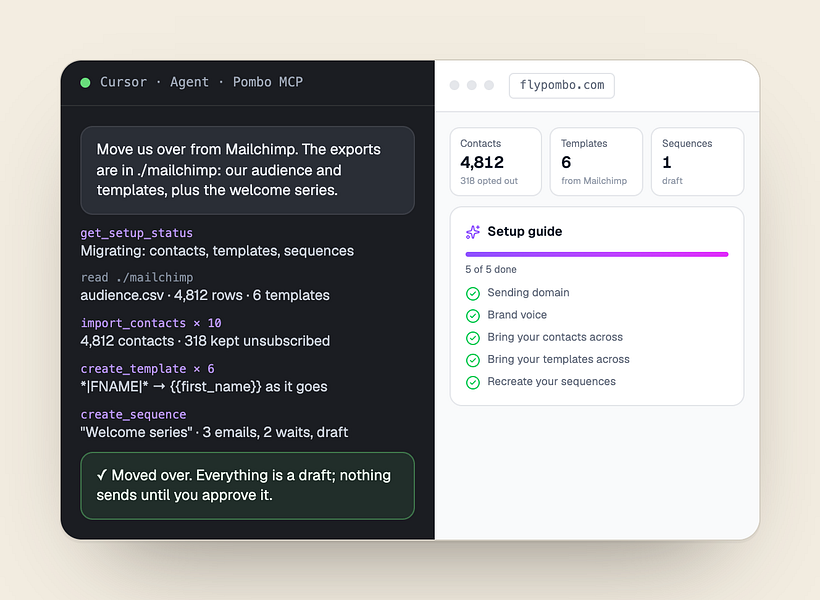This screenshot has width=820, height=600.
Task: Click the check icon for Bring your contacts across
Action: (473, 338)
